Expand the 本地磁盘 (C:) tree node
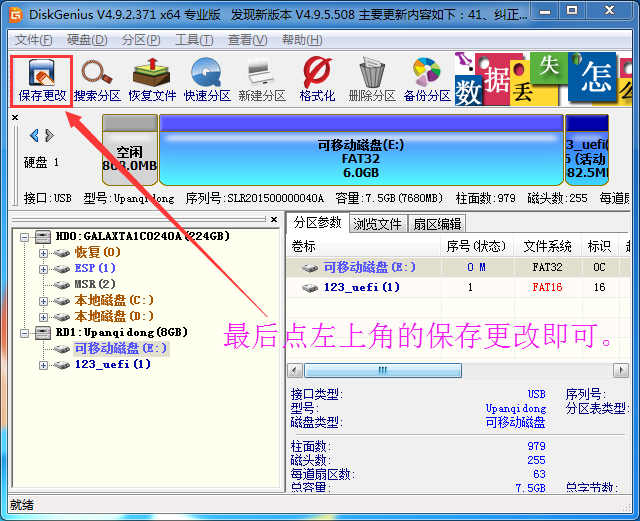 (43, 301)
